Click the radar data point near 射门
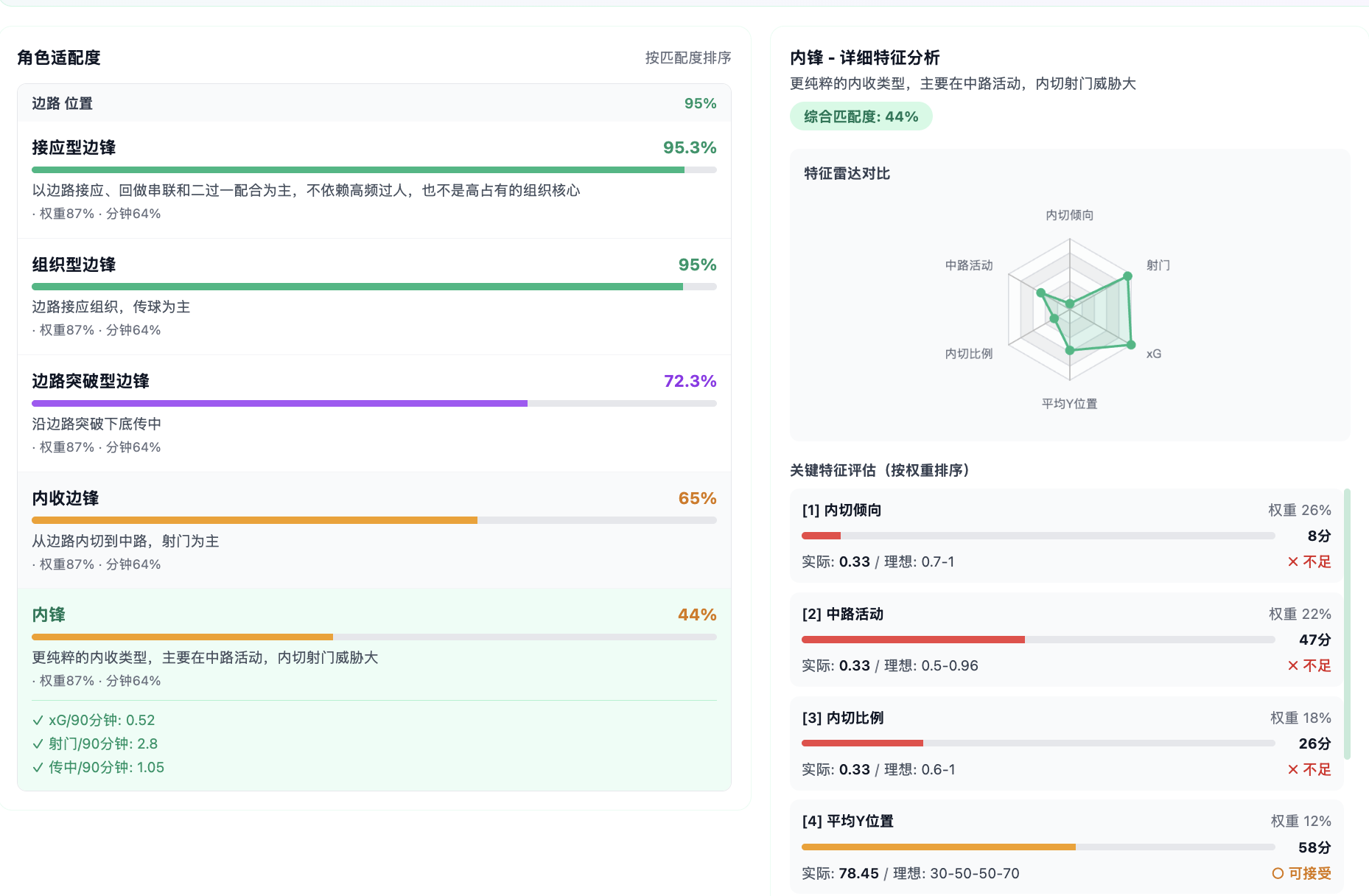 [x=1127, y=276]
